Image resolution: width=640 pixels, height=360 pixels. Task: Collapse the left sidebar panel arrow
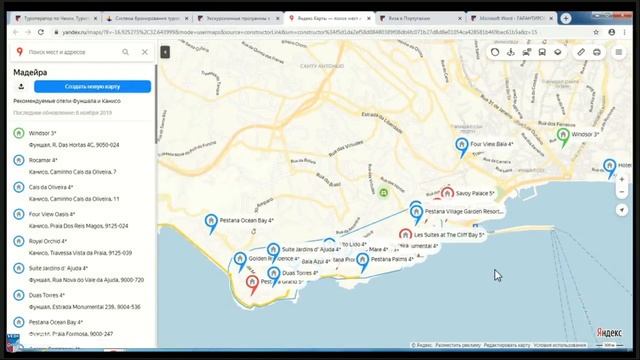click(x=165, y=52)
